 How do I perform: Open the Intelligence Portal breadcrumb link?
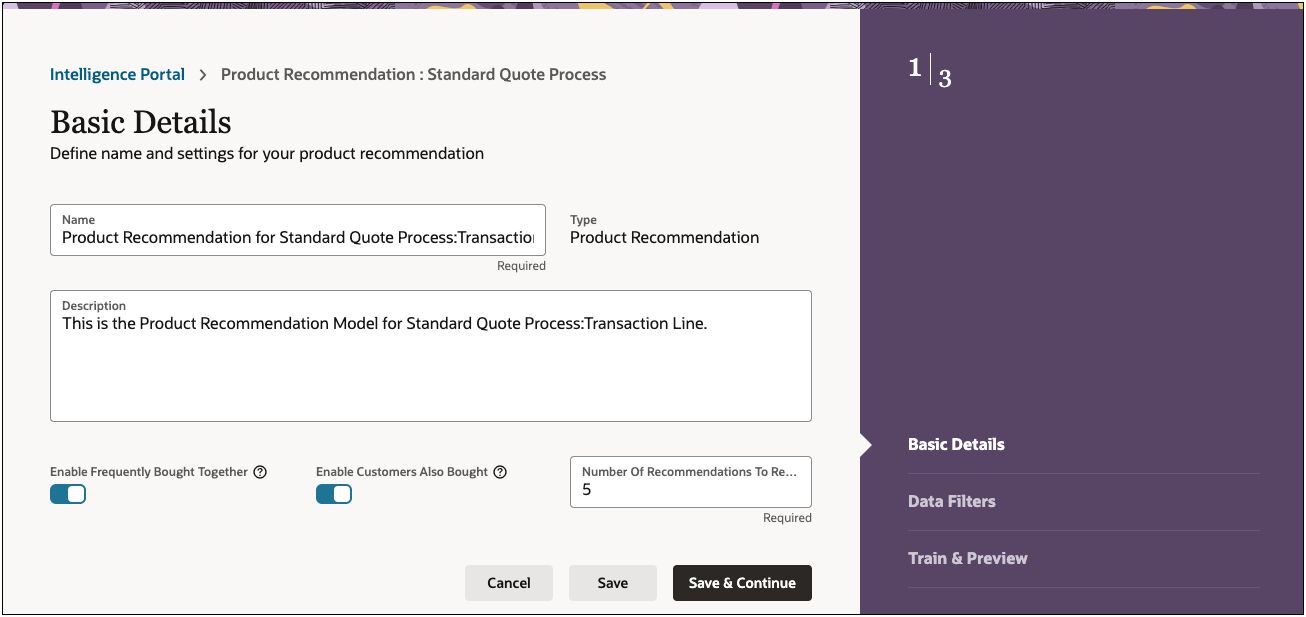coord(117,74)
